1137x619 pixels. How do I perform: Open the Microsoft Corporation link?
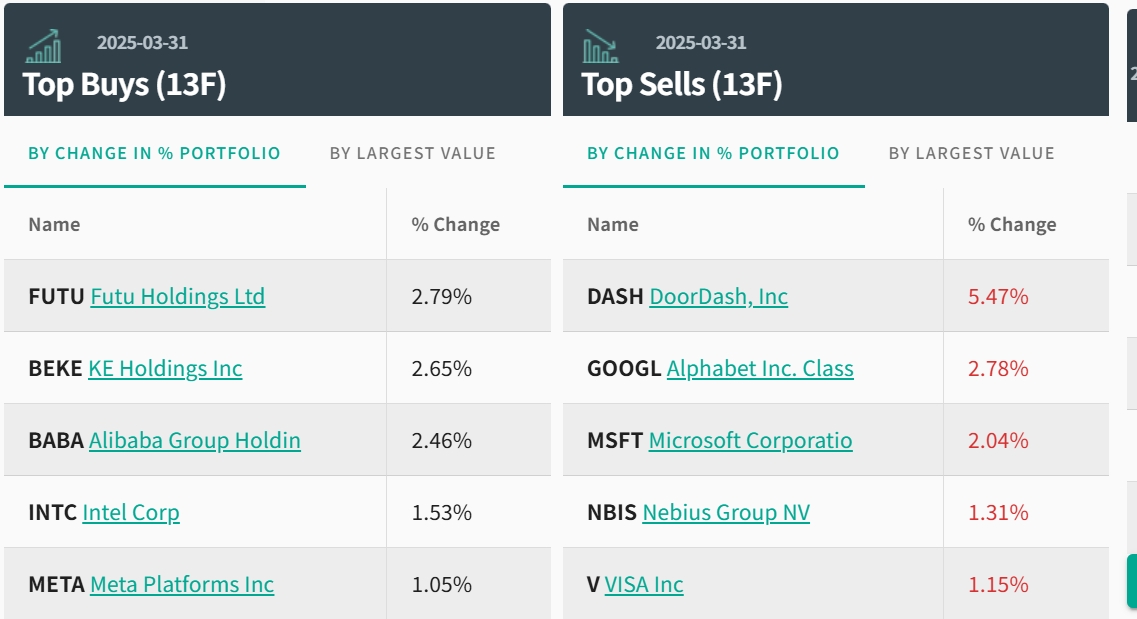[x=750, y=441]
